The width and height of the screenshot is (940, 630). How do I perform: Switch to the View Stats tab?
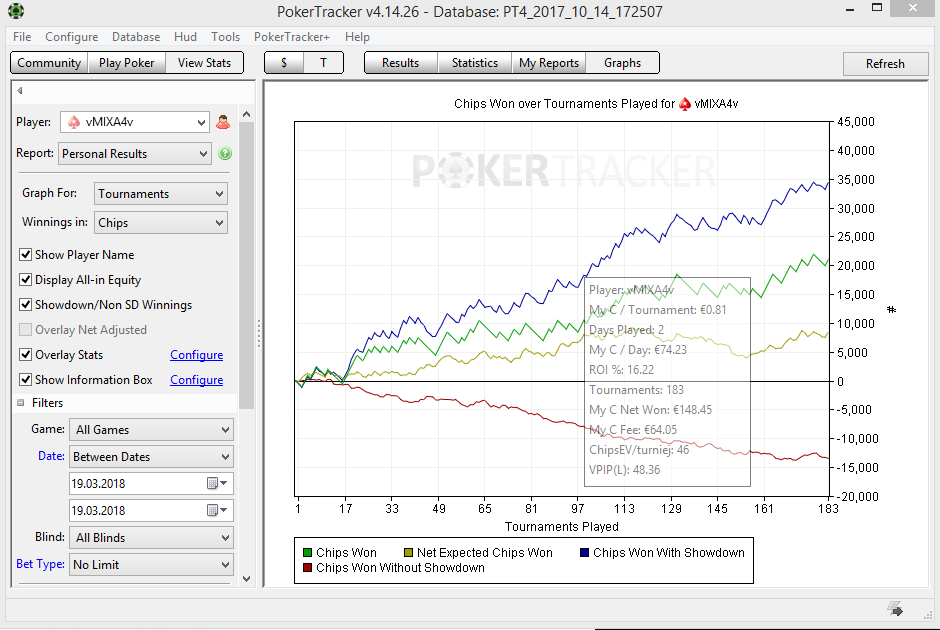[204, 63]
